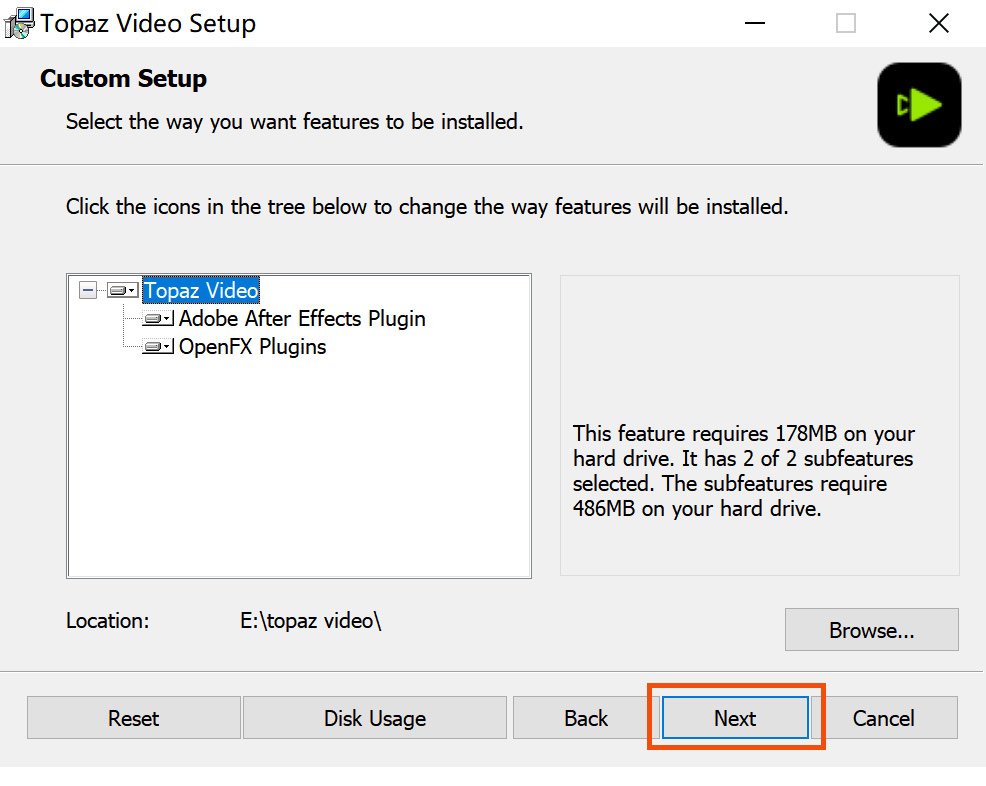Image resolution: width=986 pixels, height=786 pixels.
Task: Close the Topaz Video Setup window
Action: [938, 23]
